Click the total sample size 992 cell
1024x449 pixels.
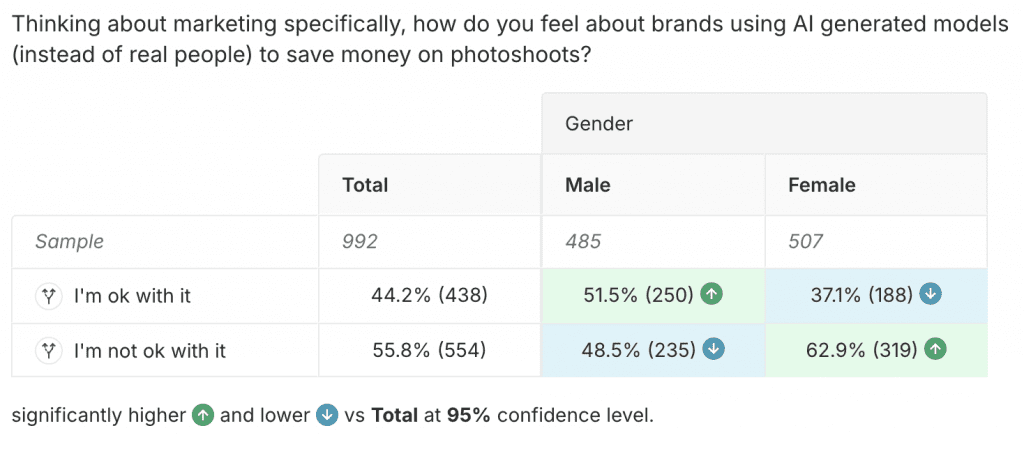click(x=359, y=241)
